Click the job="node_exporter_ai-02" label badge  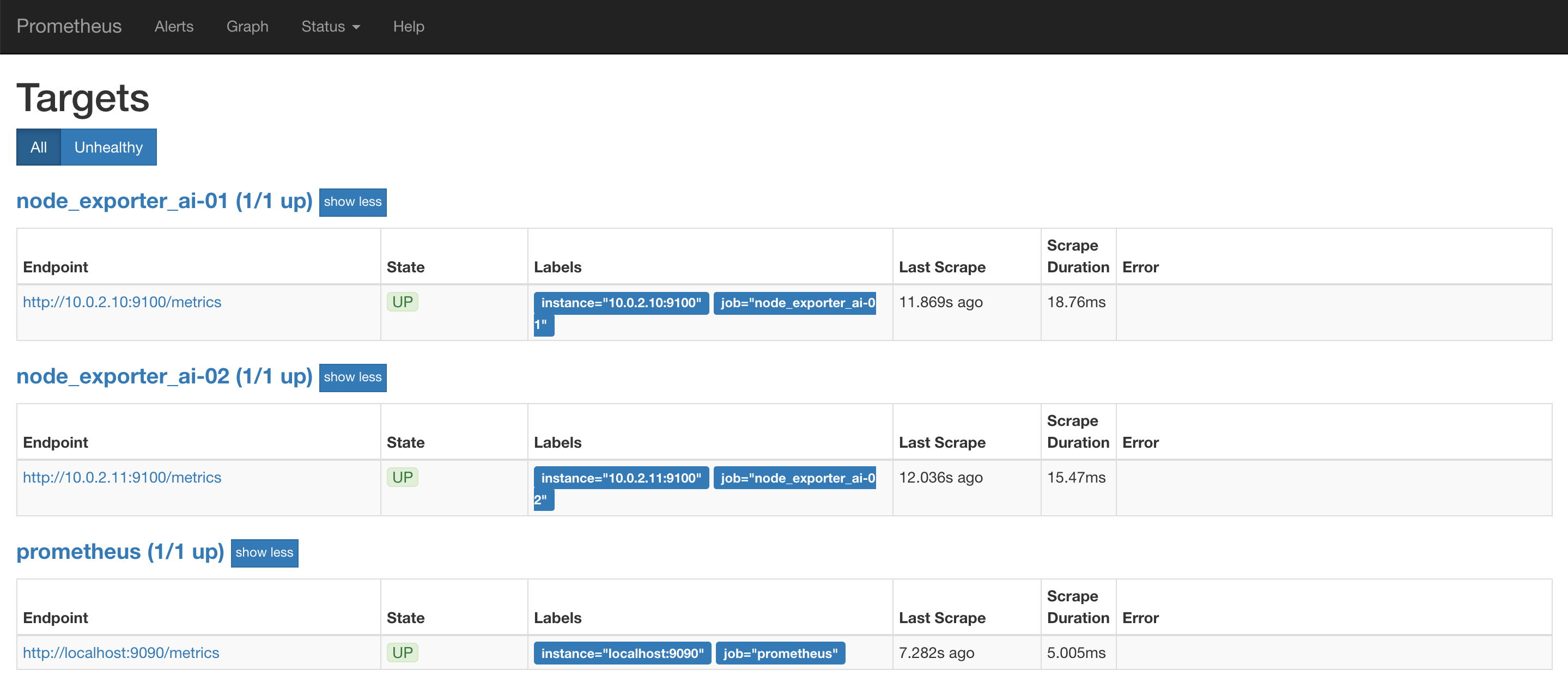click(x=794, y=478)
